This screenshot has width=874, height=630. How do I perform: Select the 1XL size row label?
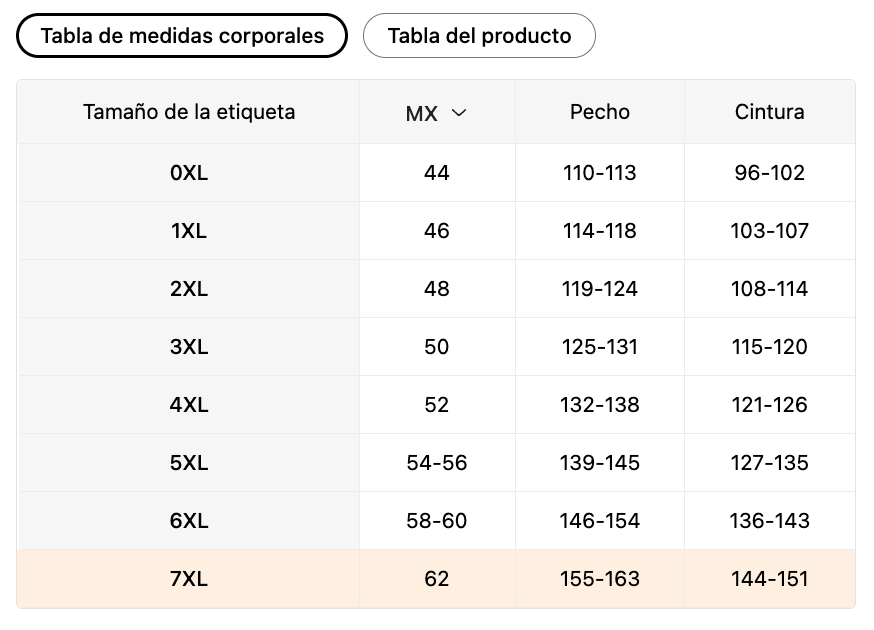click(189, 231)
